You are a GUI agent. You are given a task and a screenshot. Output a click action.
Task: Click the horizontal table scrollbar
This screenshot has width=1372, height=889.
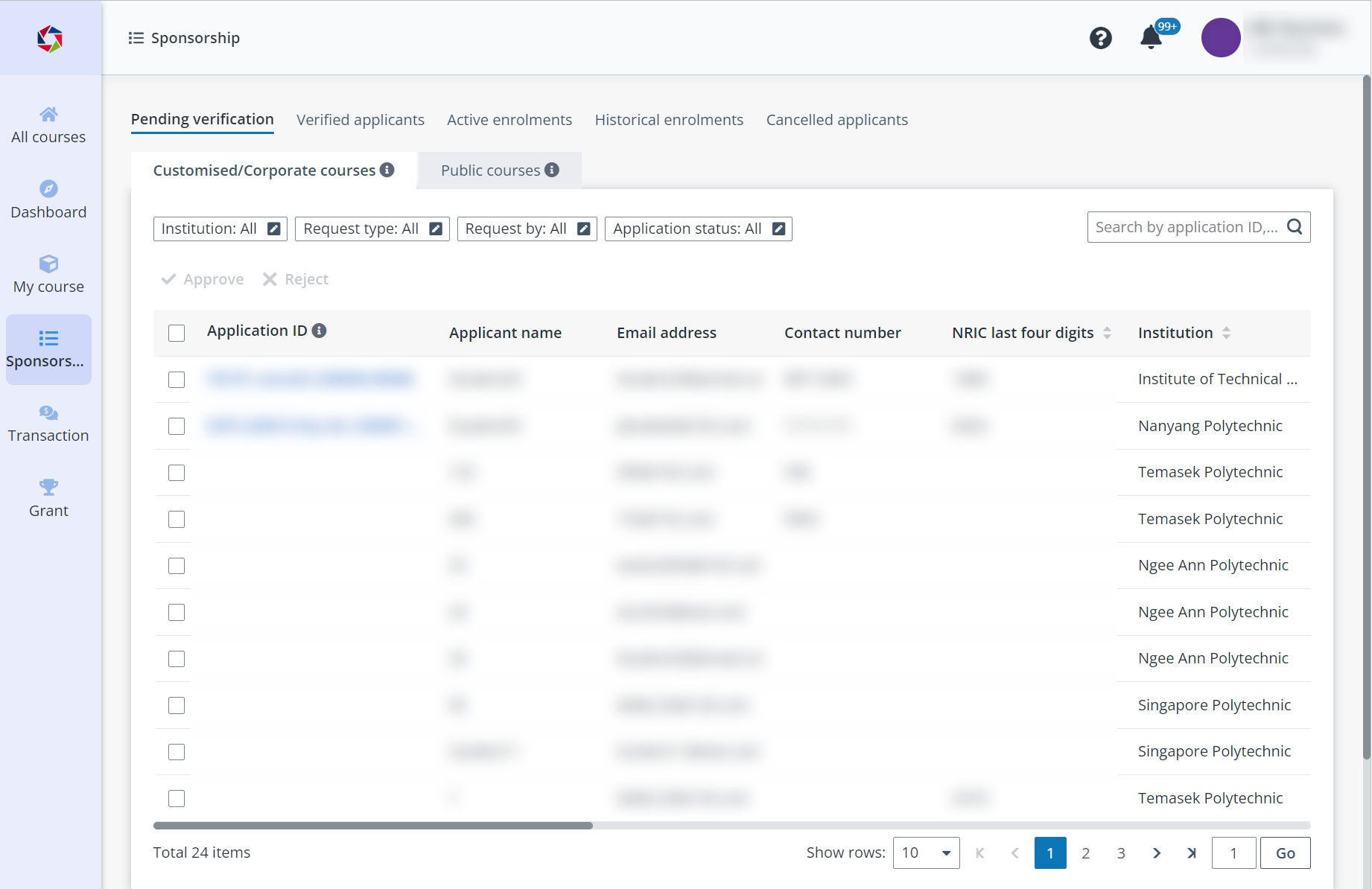pyautogui.click(x=373, y=826)
